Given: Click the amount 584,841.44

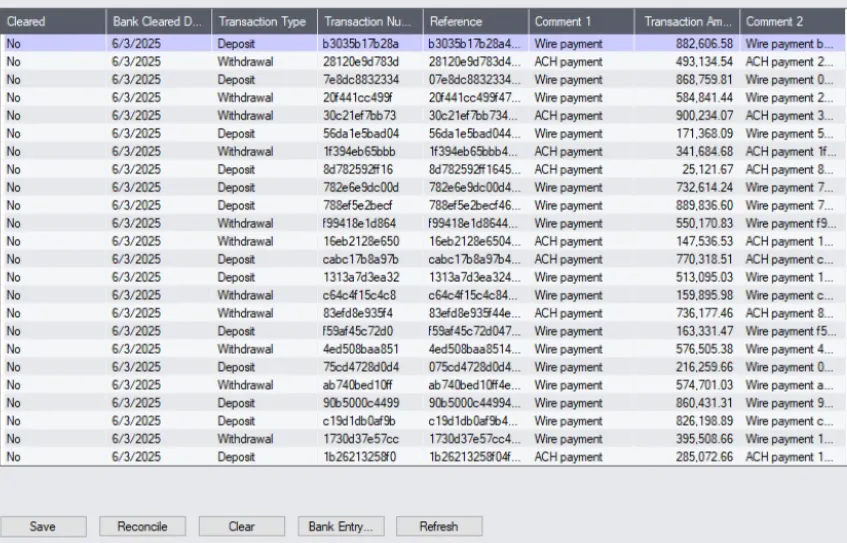Looking at the screenshot, I should click(704, 98).
